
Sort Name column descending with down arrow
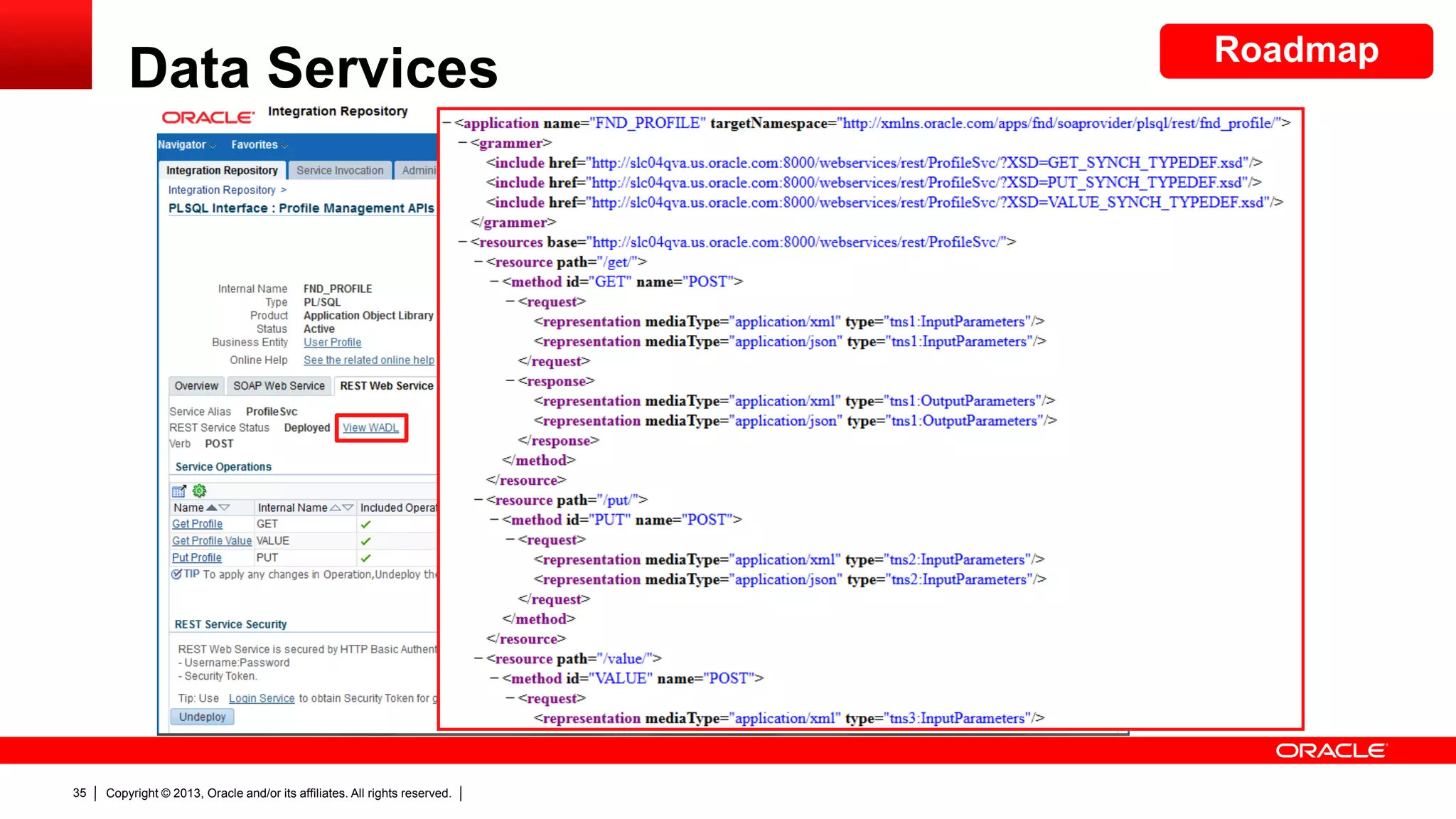224,508
